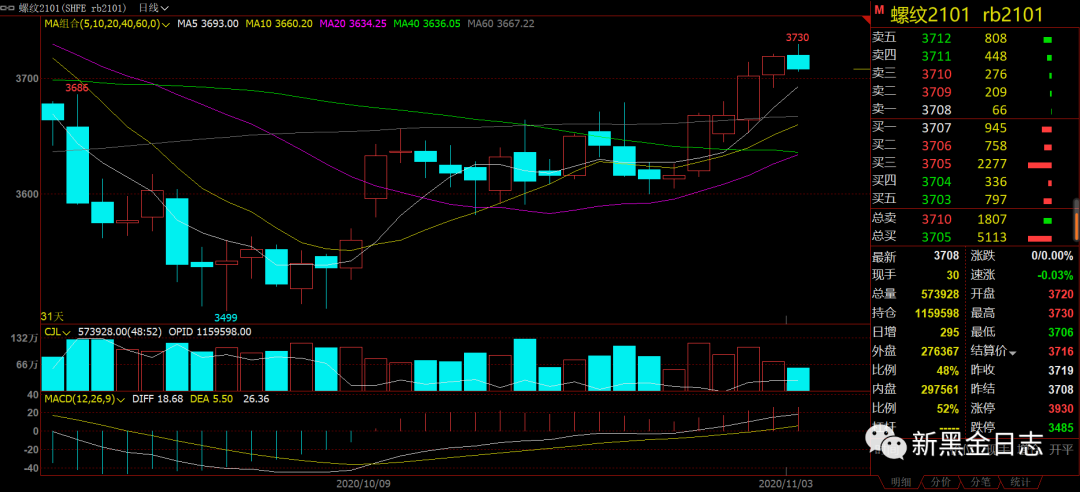
Task: Click the MA60 3667.22 label
Action: pyautogui.click(x=501, y=23)
